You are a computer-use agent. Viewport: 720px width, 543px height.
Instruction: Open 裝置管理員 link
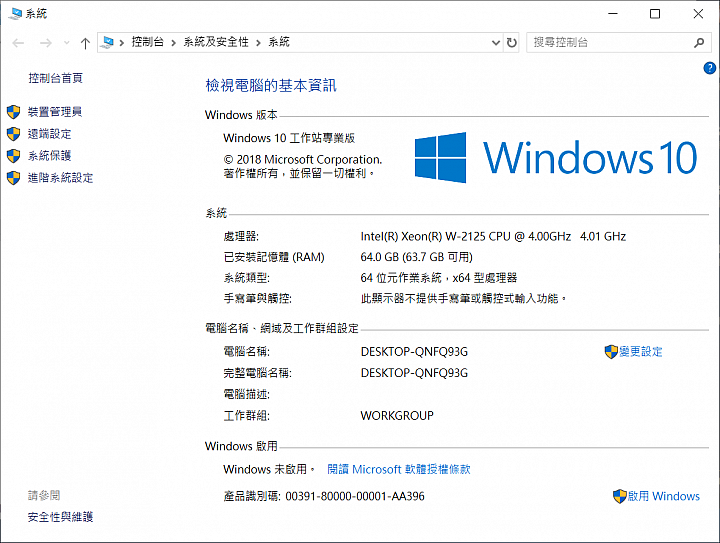click(55, 112)
